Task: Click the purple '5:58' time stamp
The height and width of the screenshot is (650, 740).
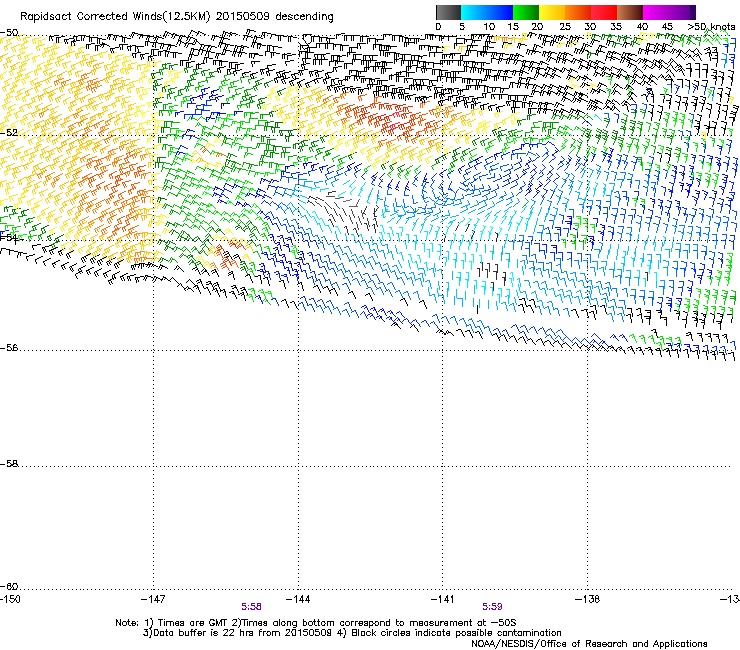Action: [x=252, y=607]
